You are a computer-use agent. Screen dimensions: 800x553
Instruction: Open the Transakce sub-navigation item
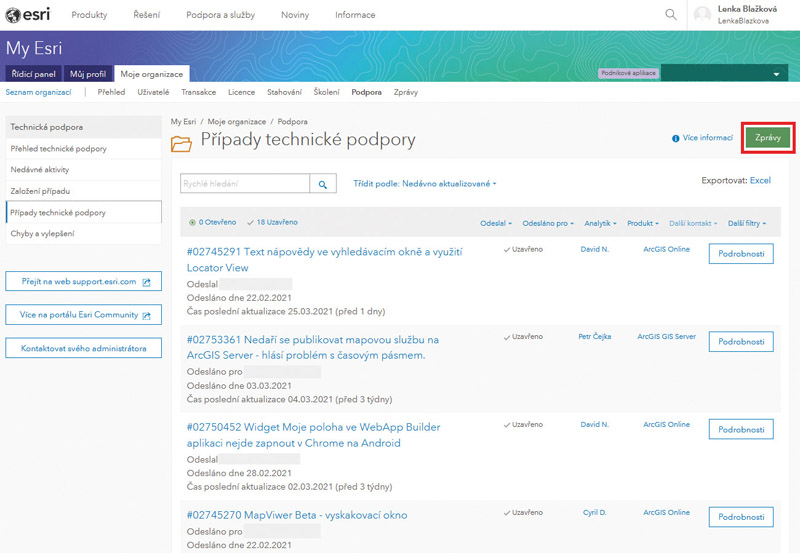(198, 92)
